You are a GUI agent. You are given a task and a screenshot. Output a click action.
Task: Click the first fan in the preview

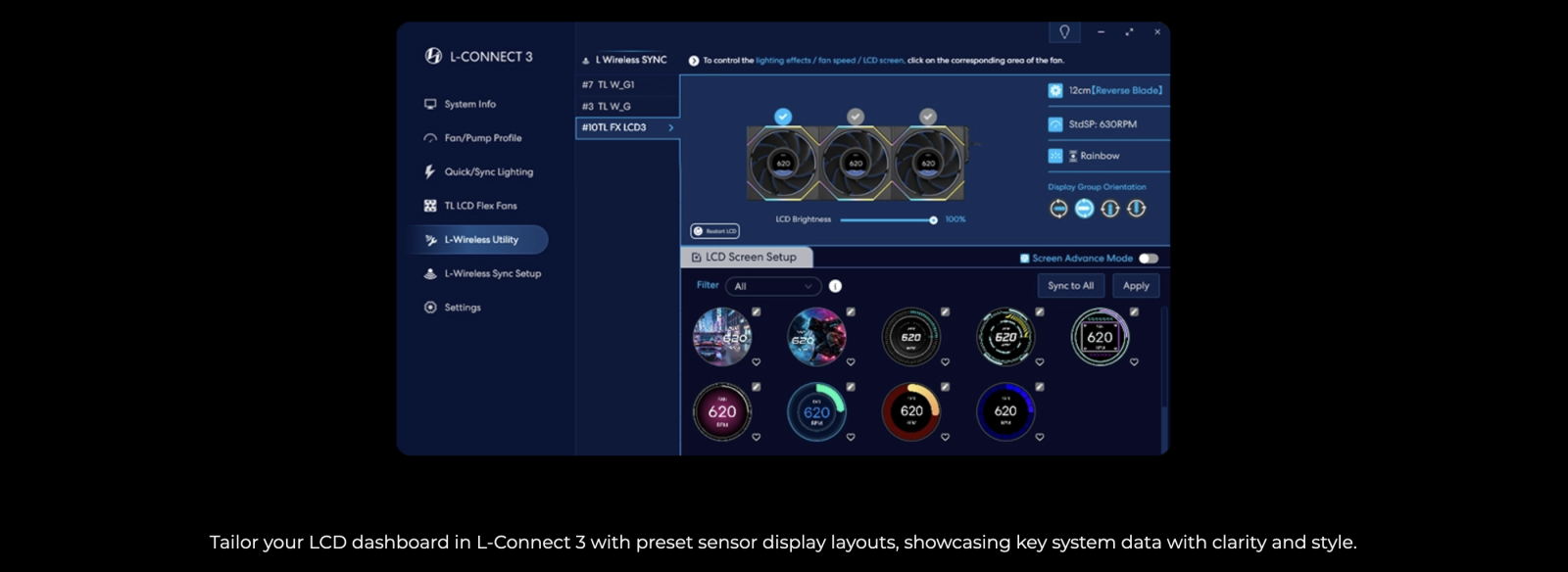783,163
